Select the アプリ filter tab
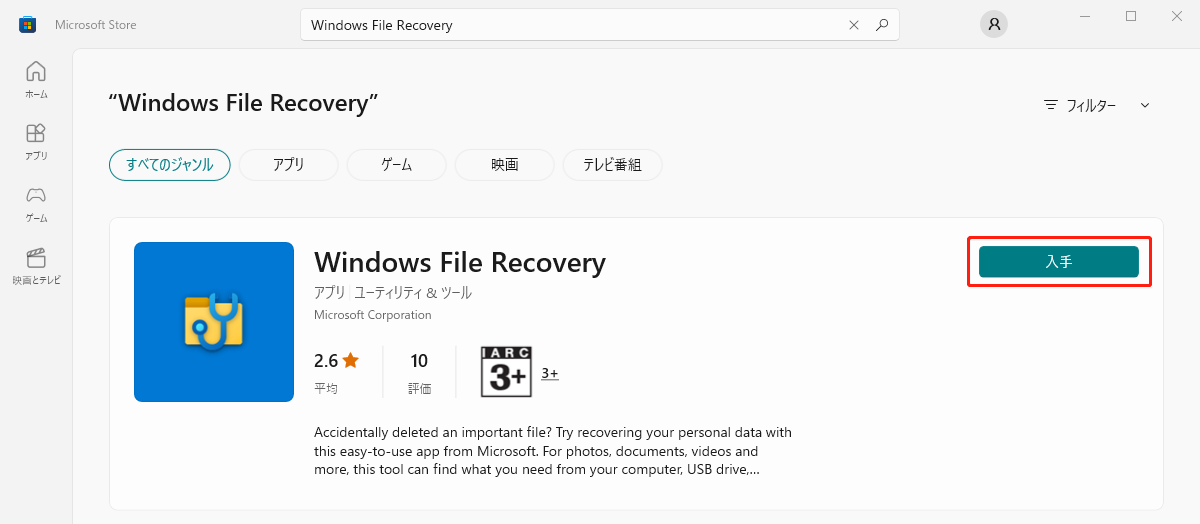The width and height of the screenshot is (1200, 524). [x=288, y=165]
